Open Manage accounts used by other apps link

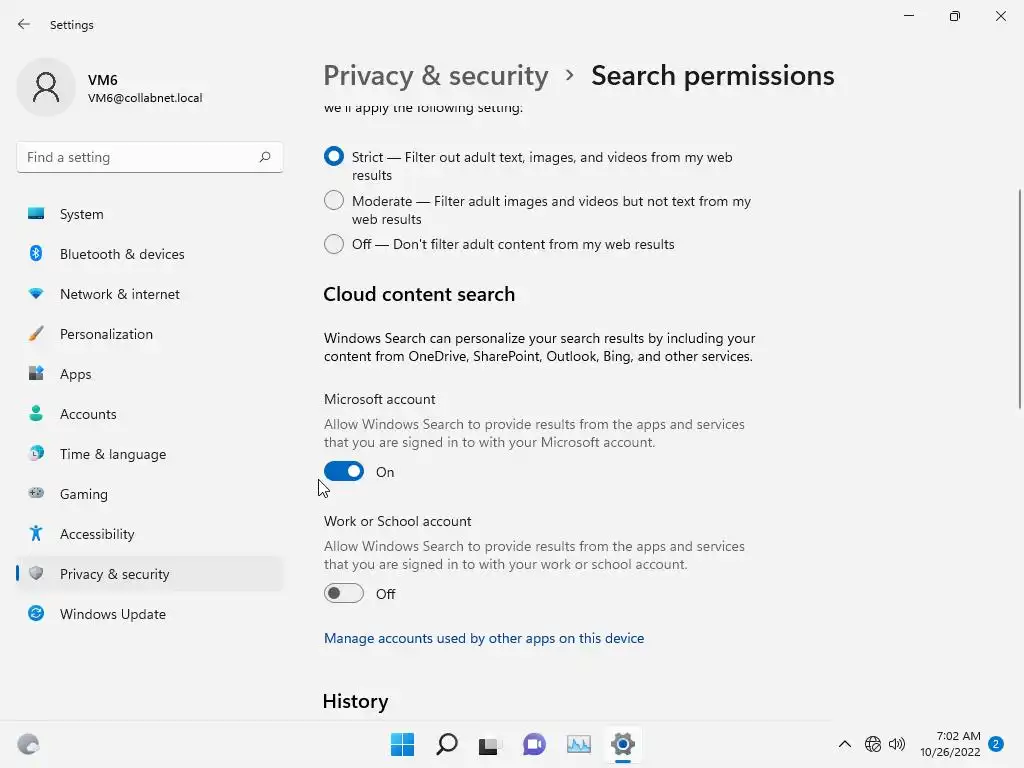click(484, 638)
